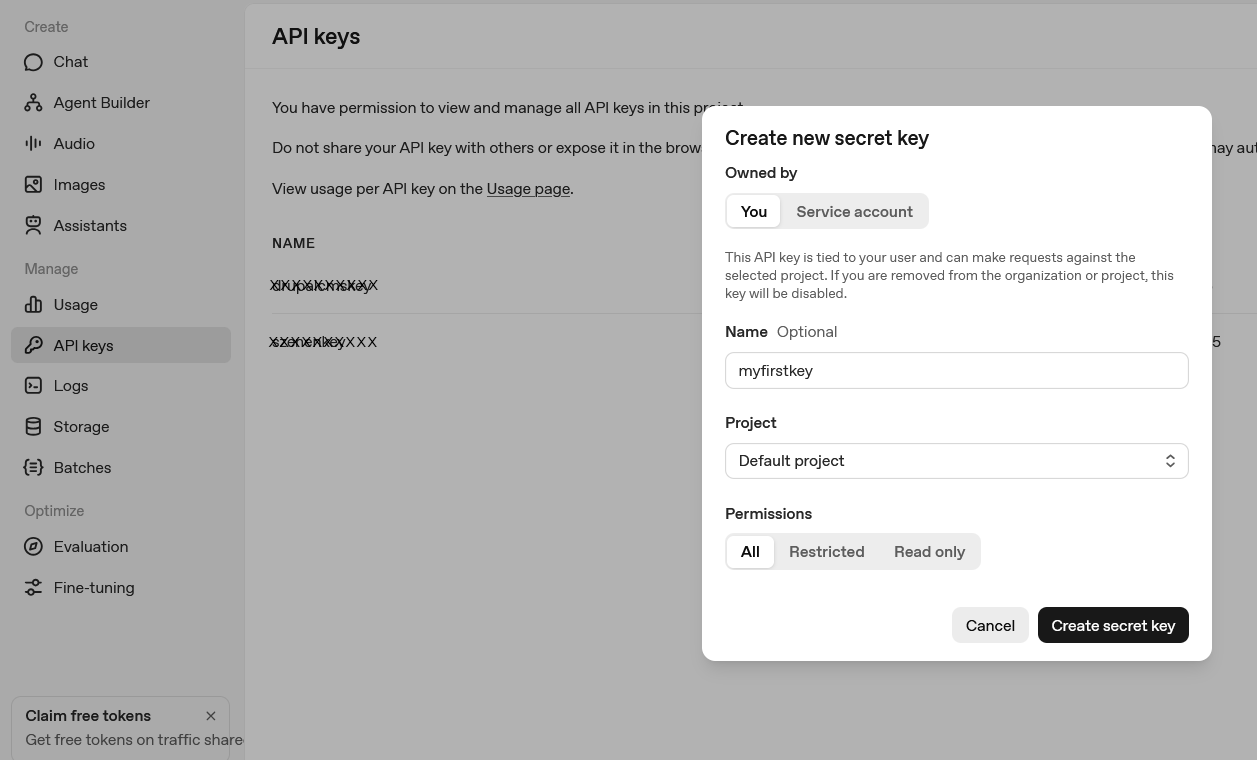Viewport: 1257px width, 760px height.
Task: Select Service account as key owner
Action: (854, 211)
